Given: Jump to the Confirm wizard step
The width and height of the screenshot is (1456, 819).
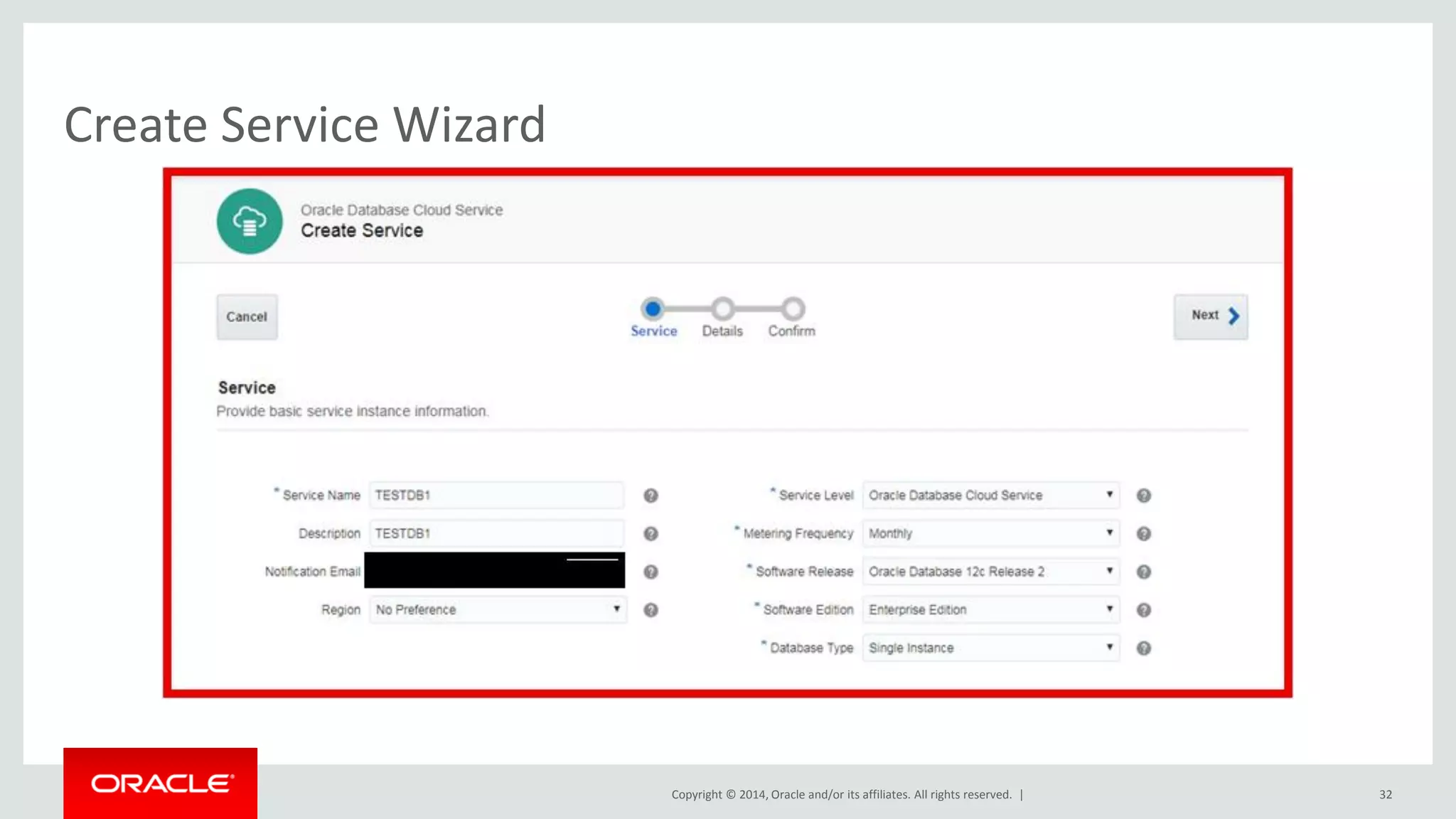Looking at the screenshot, I should pos(792,318).
